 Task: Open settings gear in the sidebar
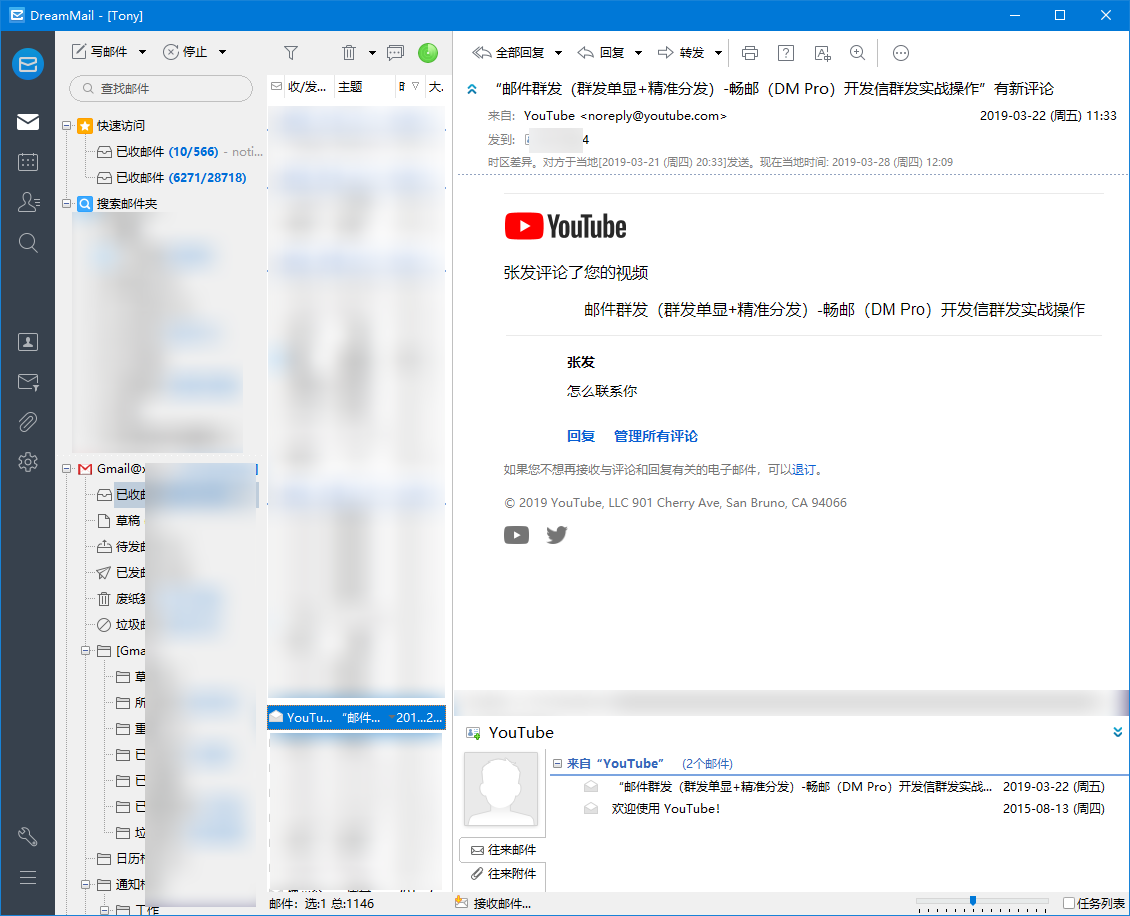28,462
